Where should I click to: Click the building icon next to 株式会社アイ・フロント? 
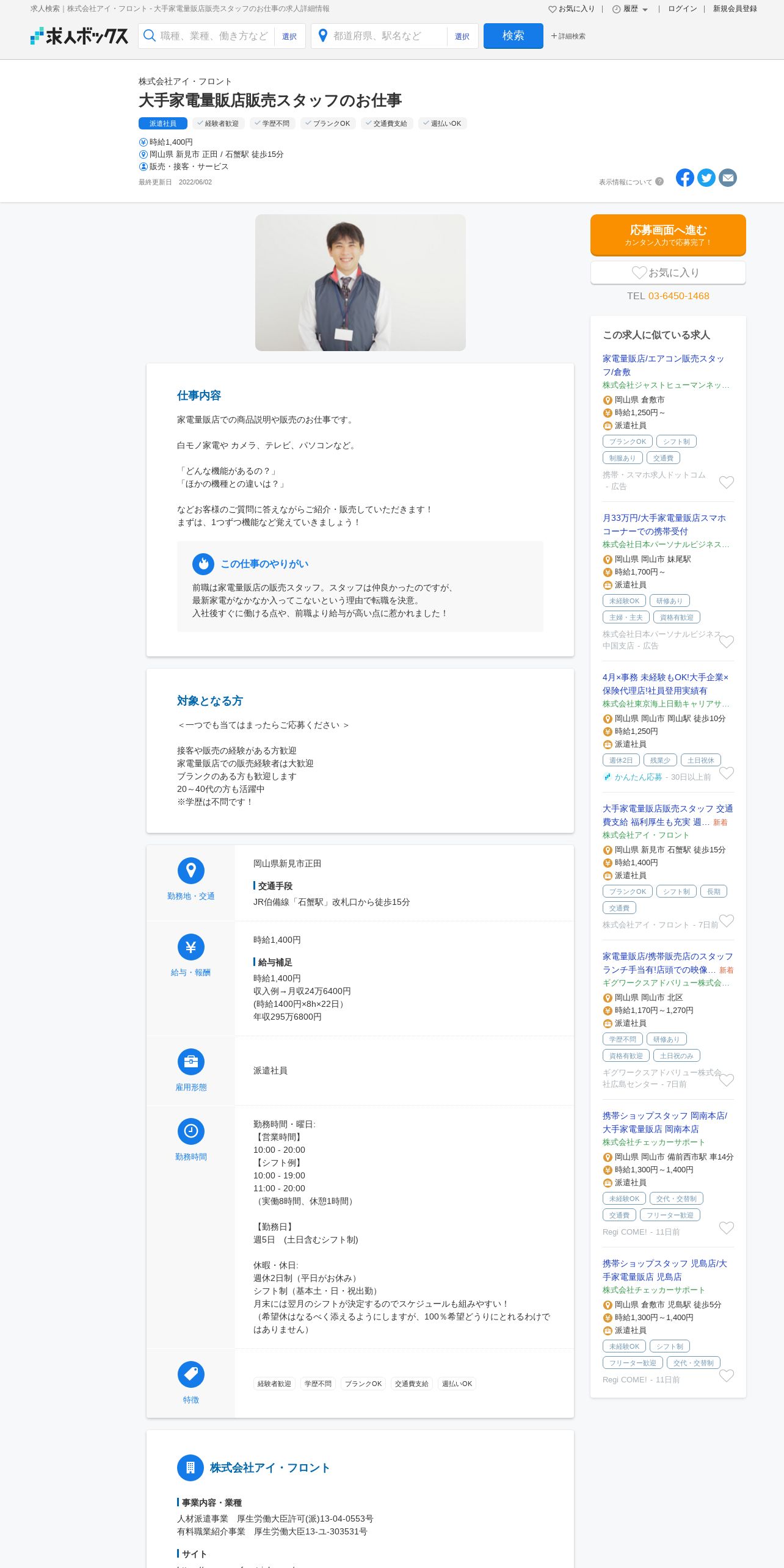point(191,1468)
